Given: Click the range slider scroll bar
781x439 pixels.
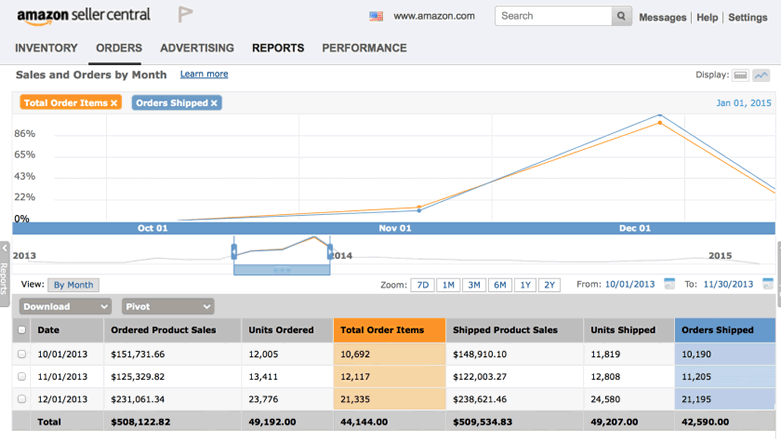Looking at the screenshot, I should coord(282,270).
